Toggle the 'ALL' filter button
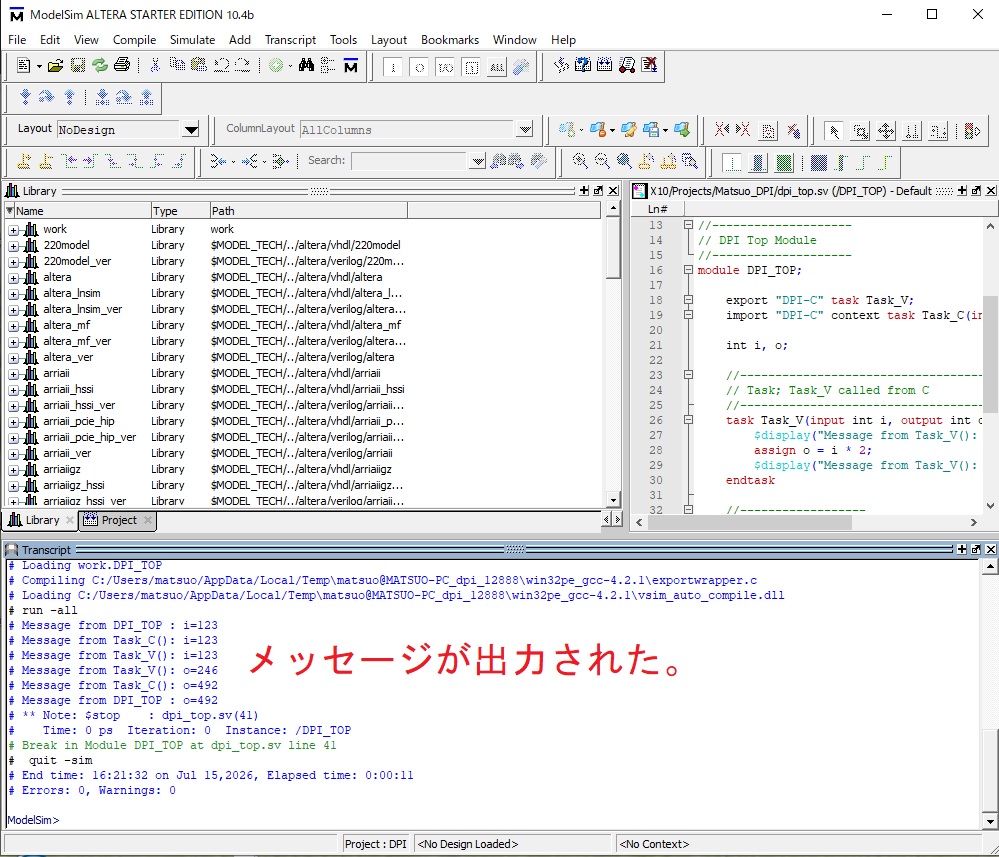 click(x=497, y=67)
